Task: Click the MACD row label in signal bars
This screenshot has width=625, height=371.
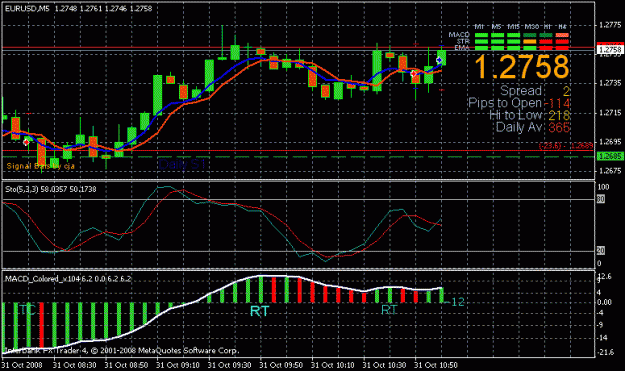Action: pos(459,35)
